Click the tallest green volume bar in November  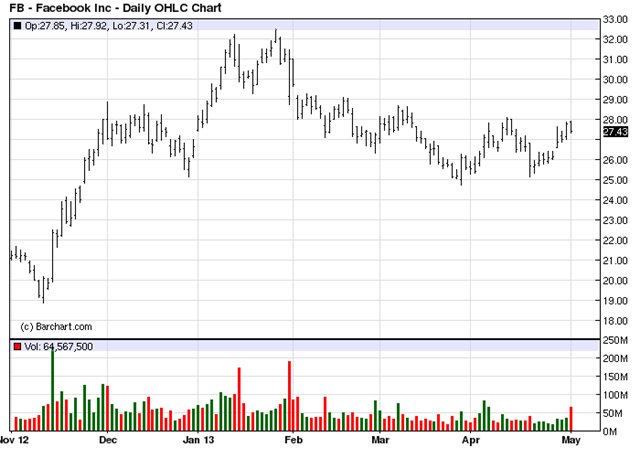[53, 390]
